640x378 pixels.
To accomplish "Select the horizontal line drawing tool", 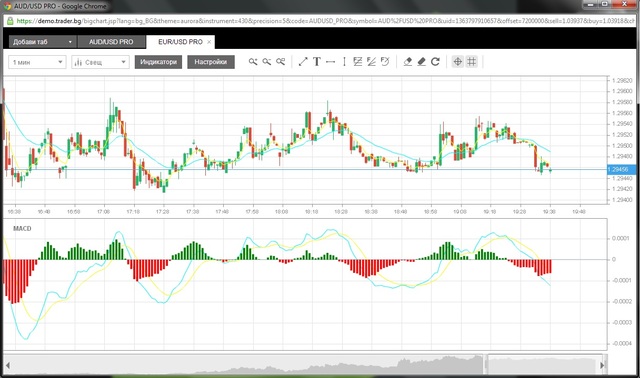I will pos(331,62).
